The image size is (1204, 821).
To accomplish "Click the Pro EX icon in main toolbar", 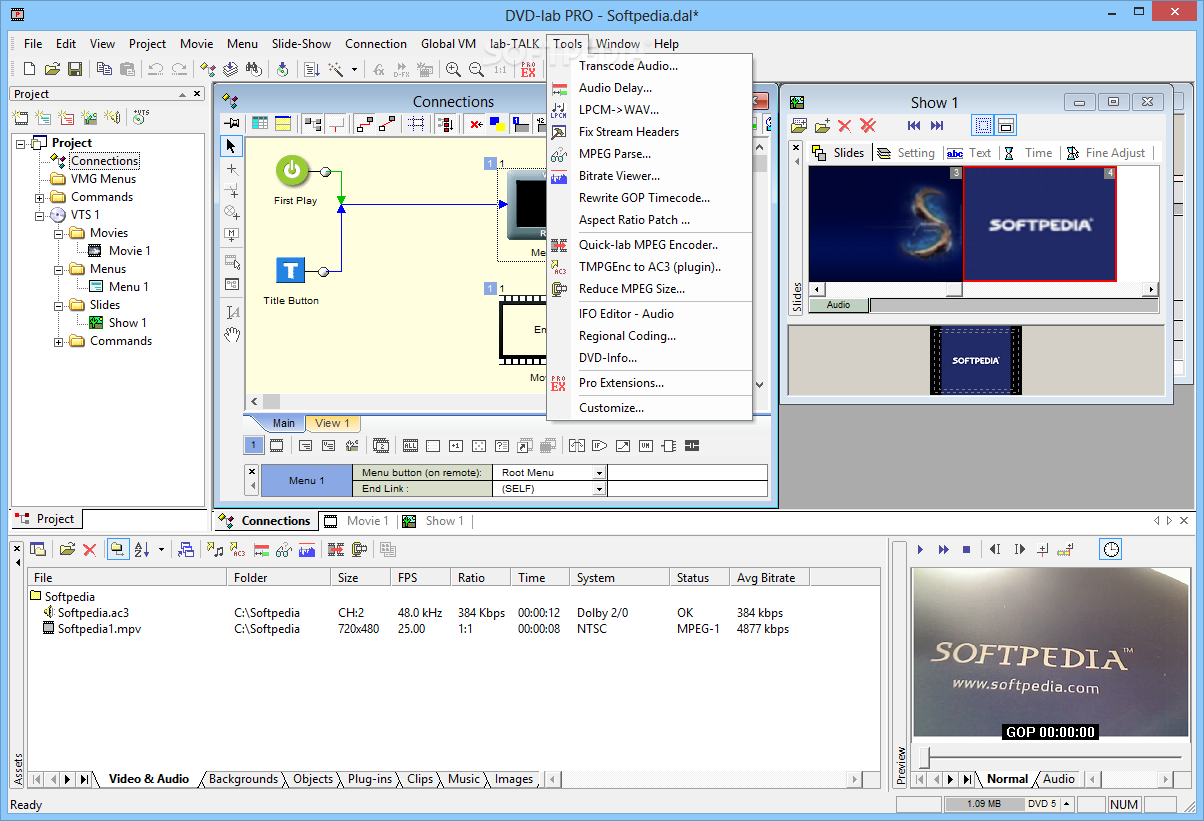I will tap(528, 69).
